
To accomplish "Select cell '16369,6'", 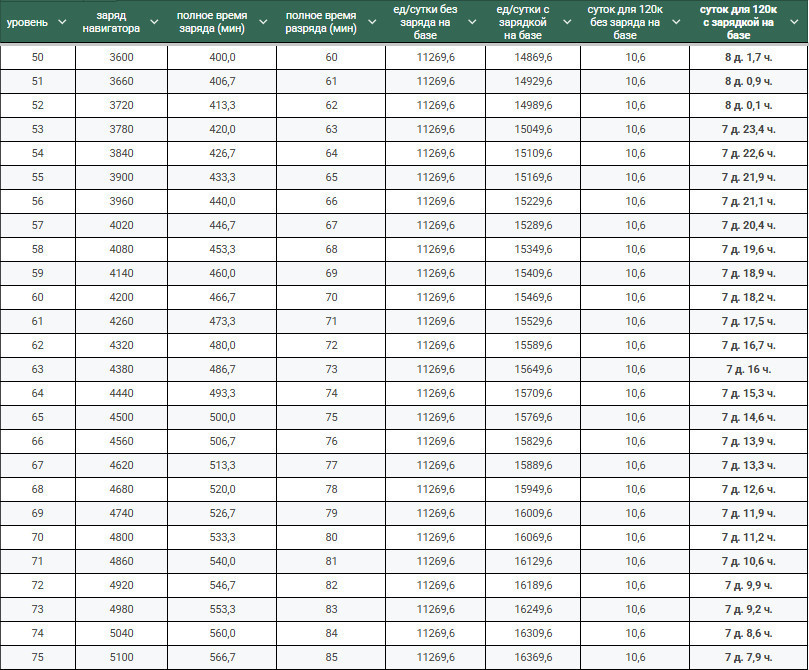I will 533,657.
